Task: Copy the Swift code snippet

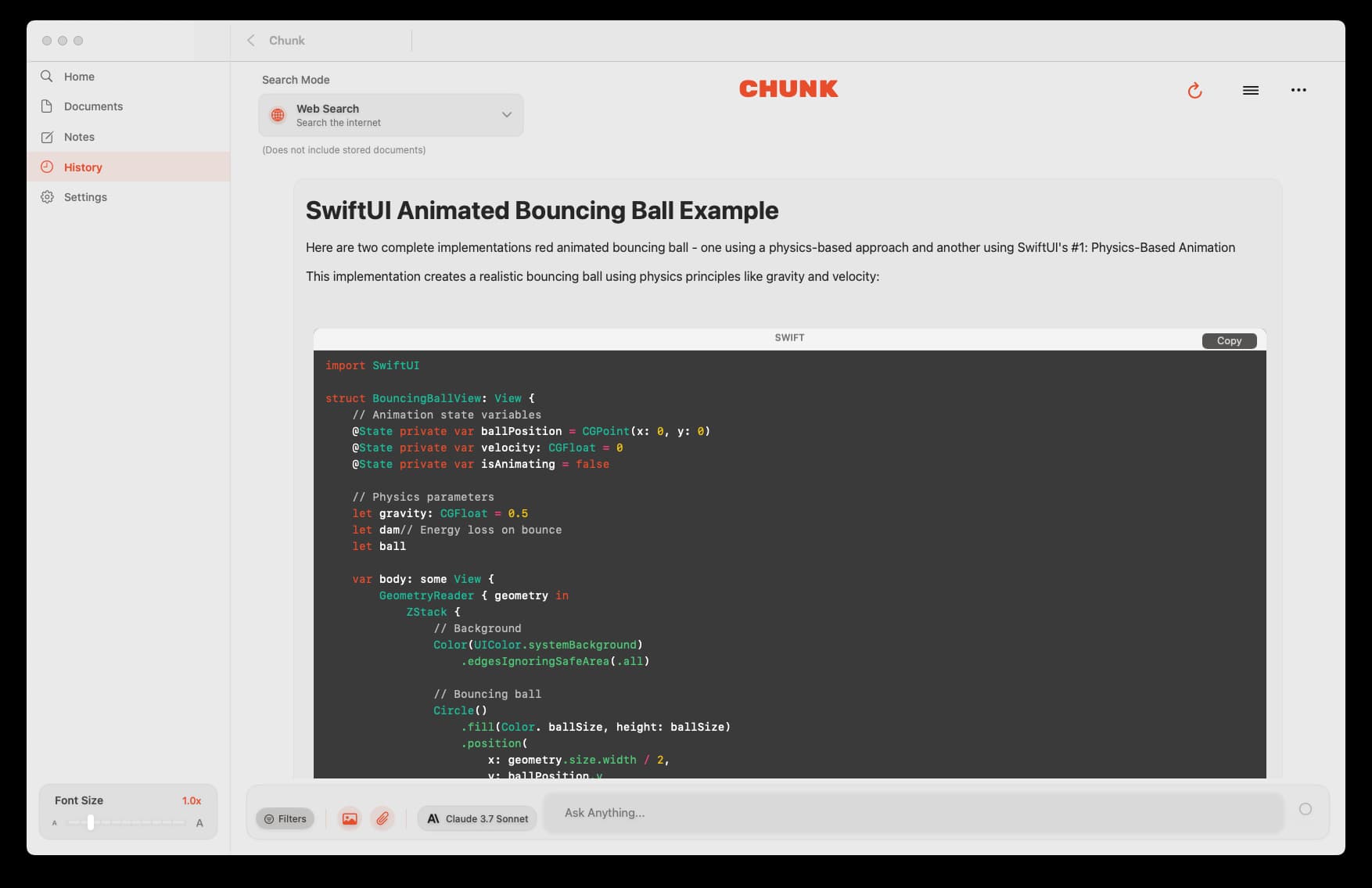Action: pyautogui.click(x=1228, y=340)
